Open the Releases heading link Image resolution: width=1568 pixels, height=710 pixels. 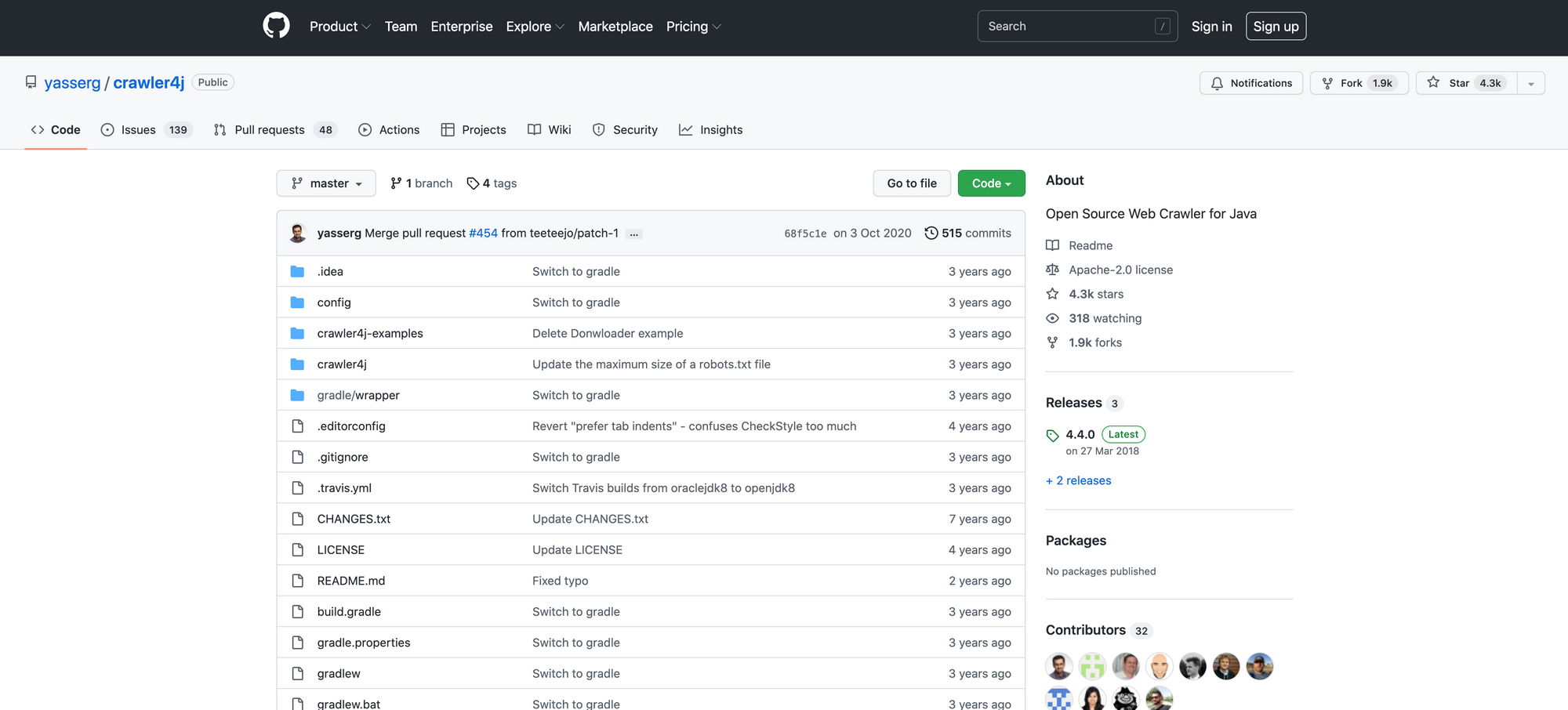(x=1074, y=403)
